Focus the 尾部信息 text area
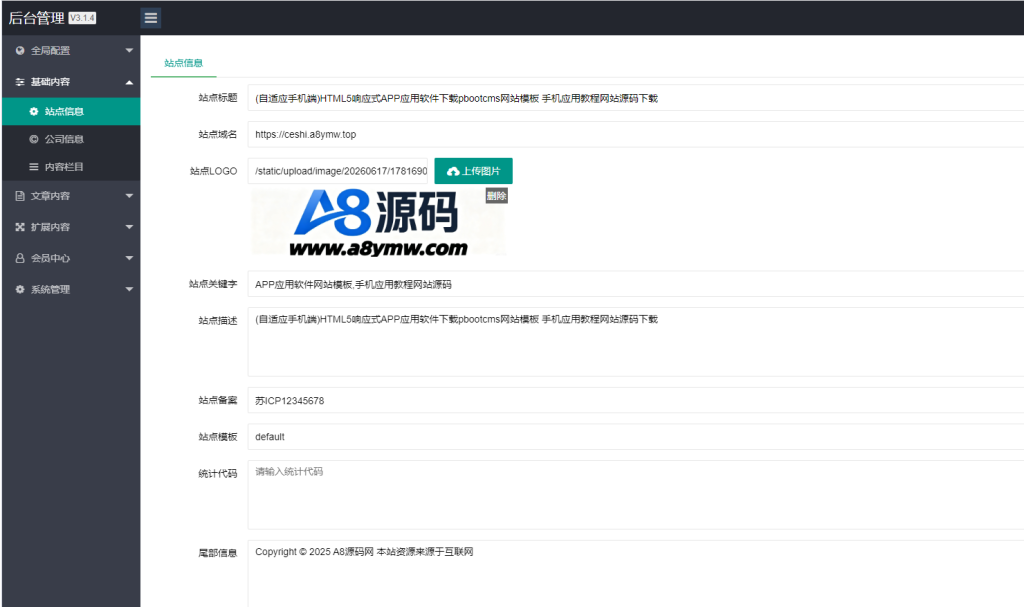Image resolution: width=1024 pixels, height=607 pixels. coord(635,574)
